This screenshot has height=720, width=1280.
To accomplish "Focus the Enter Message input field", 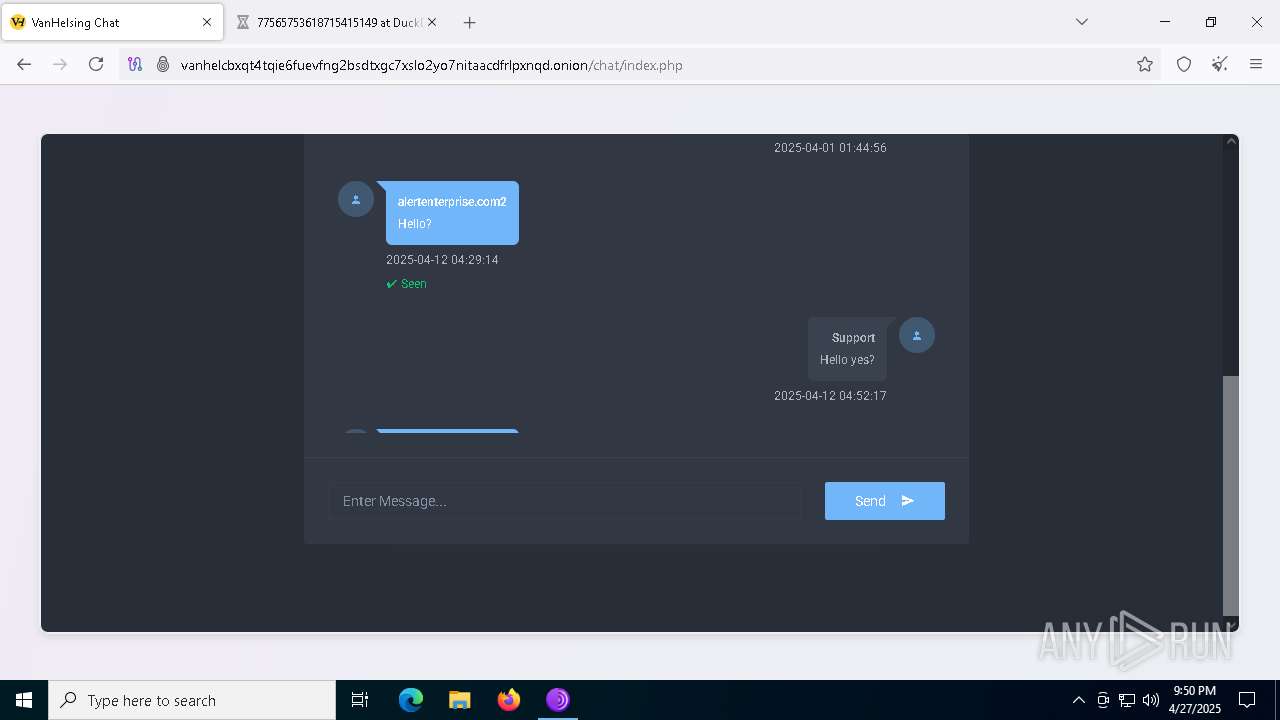I will [x=566, y=501].
